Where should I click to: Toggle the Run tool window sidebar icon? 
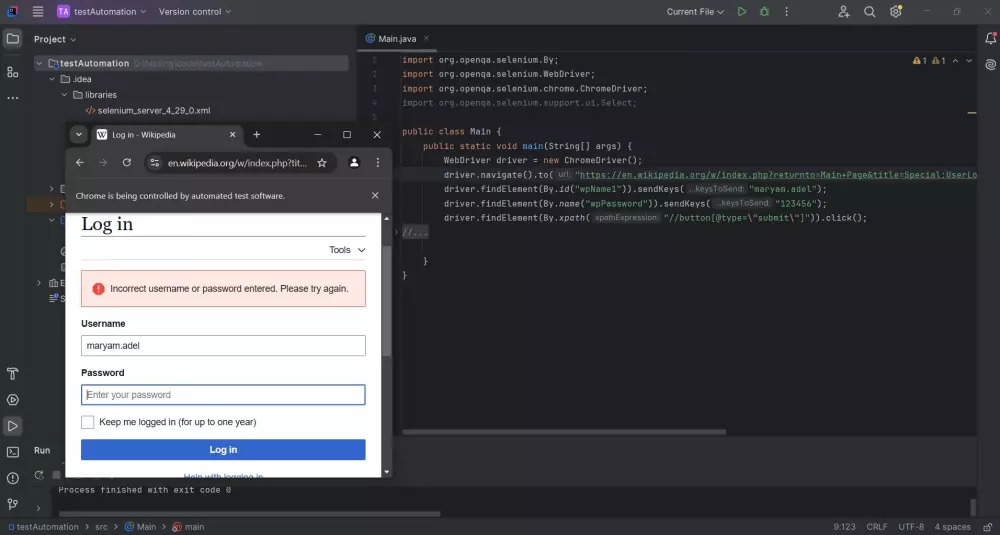tap(12, 426)
